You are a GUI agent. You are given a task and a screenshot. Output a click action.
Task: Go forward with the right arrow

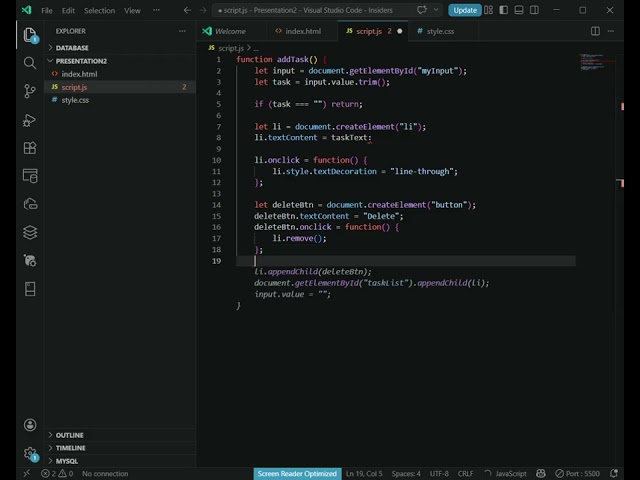coord(203,10)
